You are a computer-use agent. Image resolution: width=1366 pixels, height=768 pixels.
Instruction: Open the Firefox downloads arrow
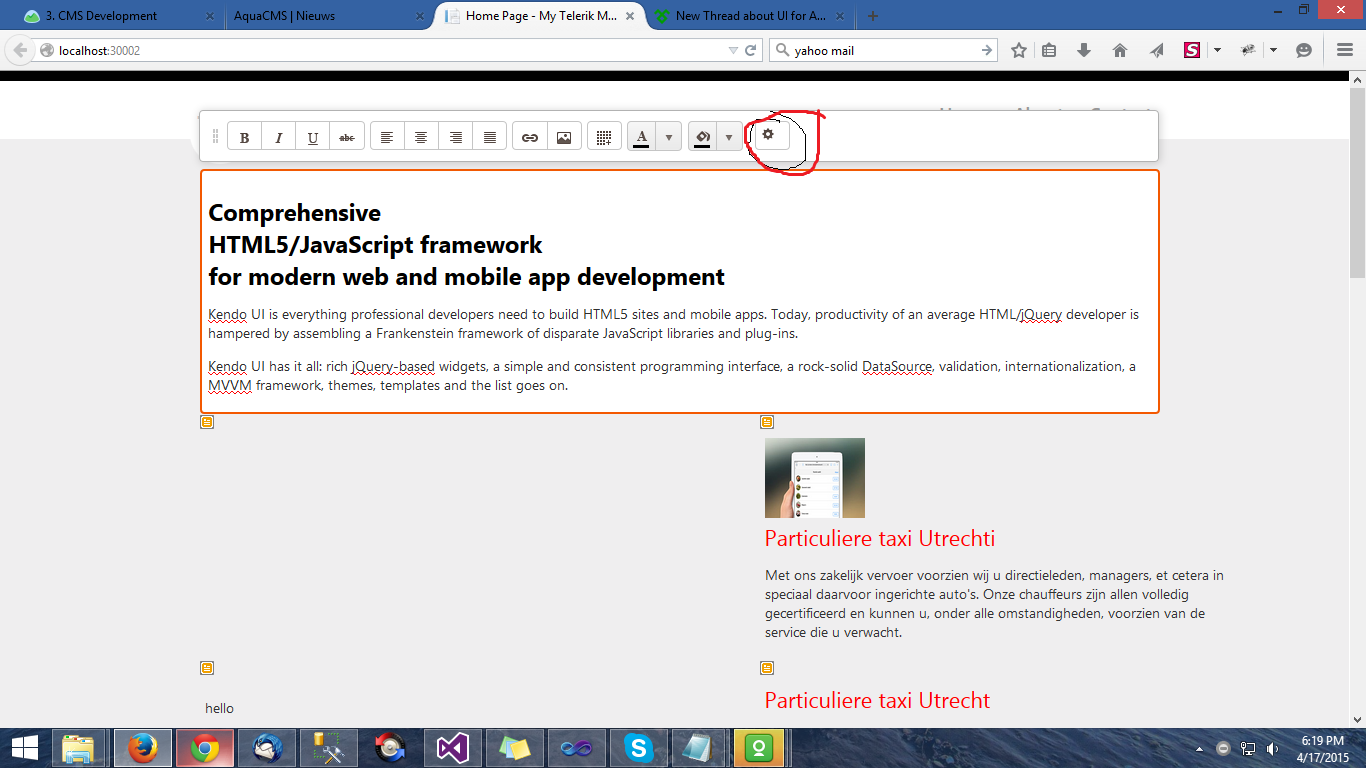click(1084, 50)
